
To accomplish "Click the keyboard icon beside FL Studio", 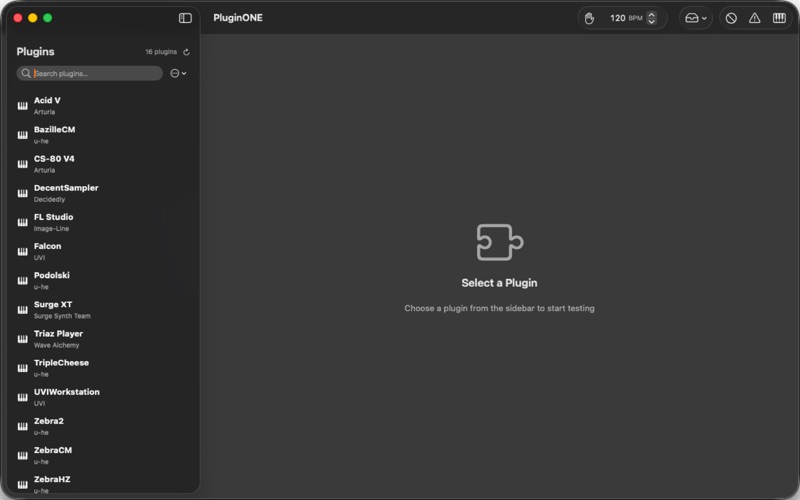I will tap(22, 222).
